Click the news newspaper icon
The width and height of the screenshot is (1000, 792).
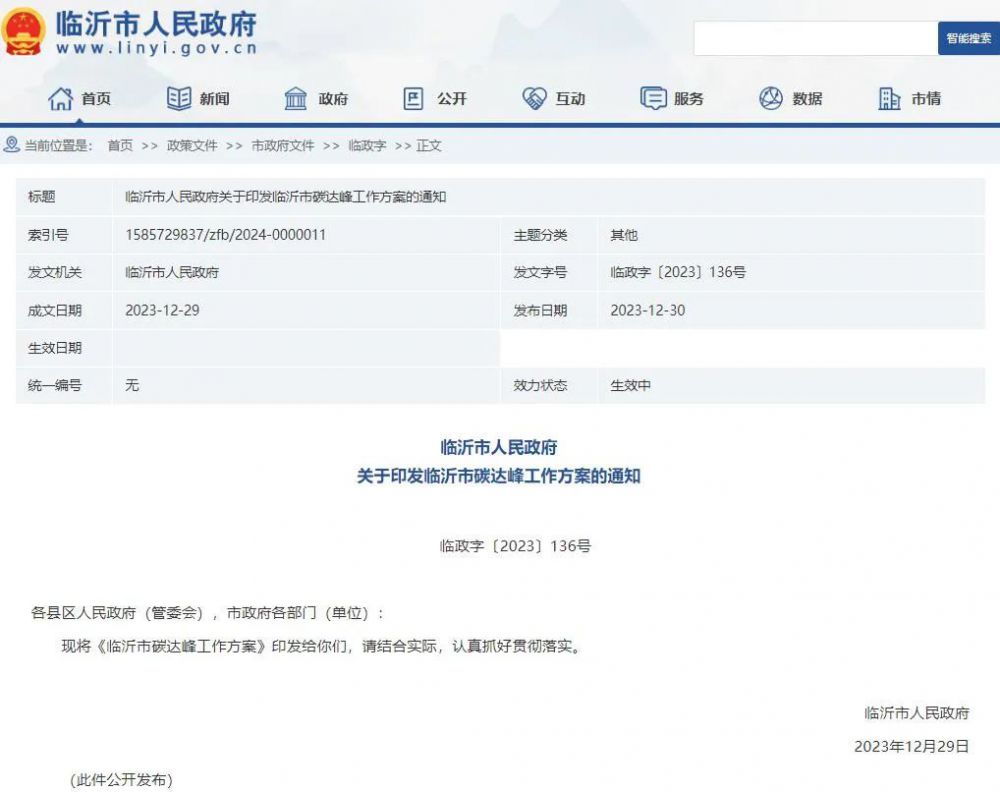(x=179, y=98)
